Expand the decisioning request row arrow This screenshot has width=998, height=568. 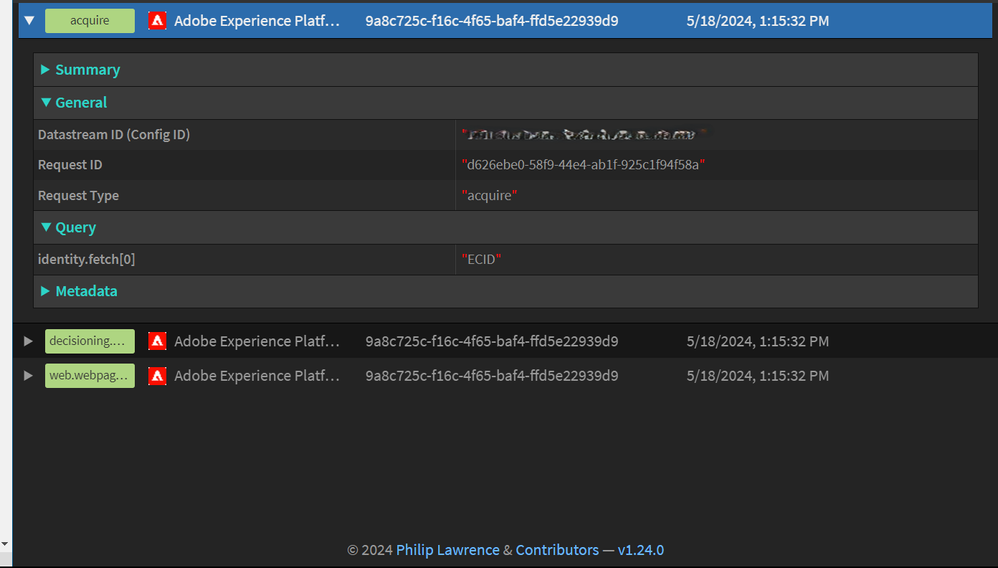click(x=28, y=341)
